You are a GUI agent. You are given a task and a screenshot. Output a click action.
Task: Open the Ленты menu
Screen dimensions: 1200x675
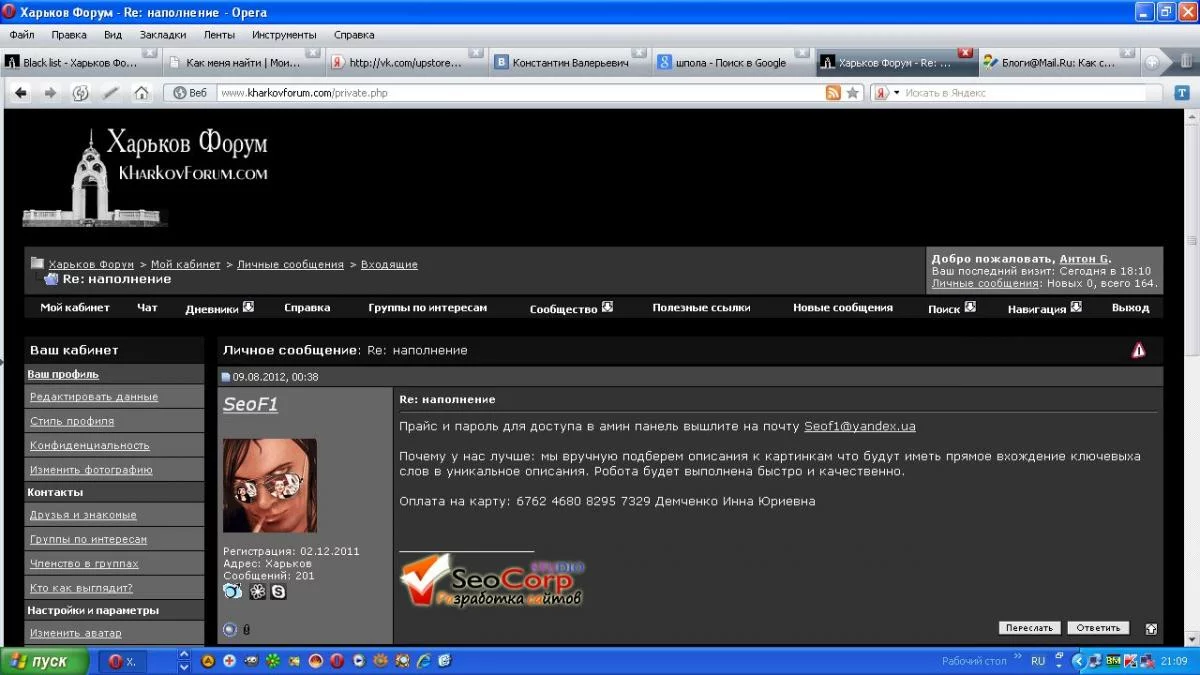click(219, 34)
